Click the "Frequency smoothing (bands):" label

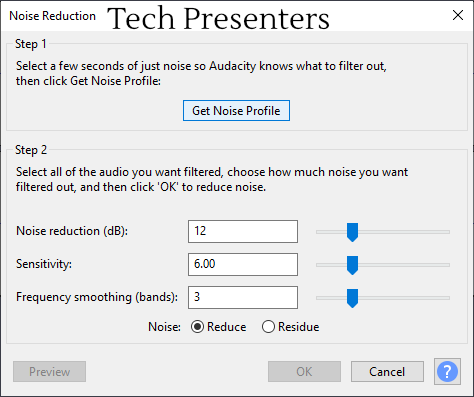97,297
